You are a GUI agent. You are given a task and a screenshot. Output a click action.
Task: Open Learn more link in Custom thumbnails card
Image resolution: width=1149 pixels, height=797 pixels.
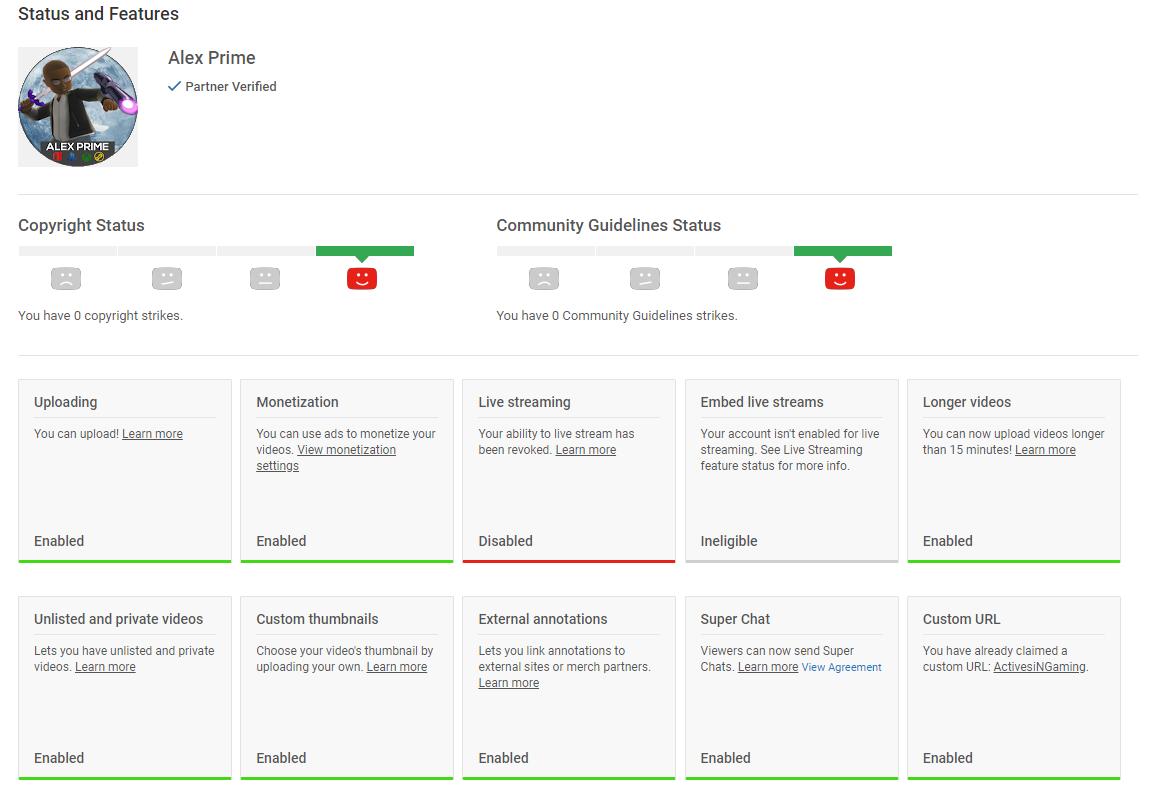click(396, 667)
